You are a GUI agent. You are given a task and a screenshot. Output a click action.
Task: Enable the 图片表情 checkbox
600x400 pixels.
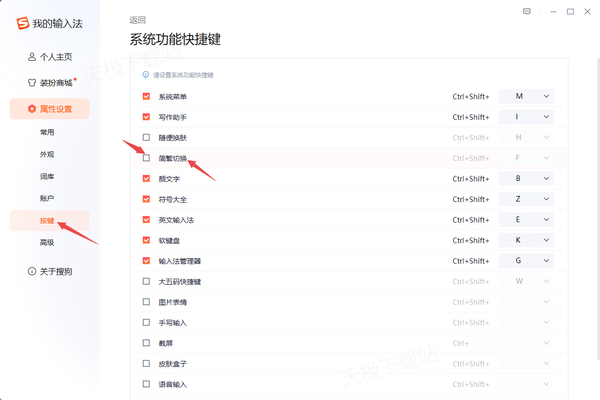(146, 302)
